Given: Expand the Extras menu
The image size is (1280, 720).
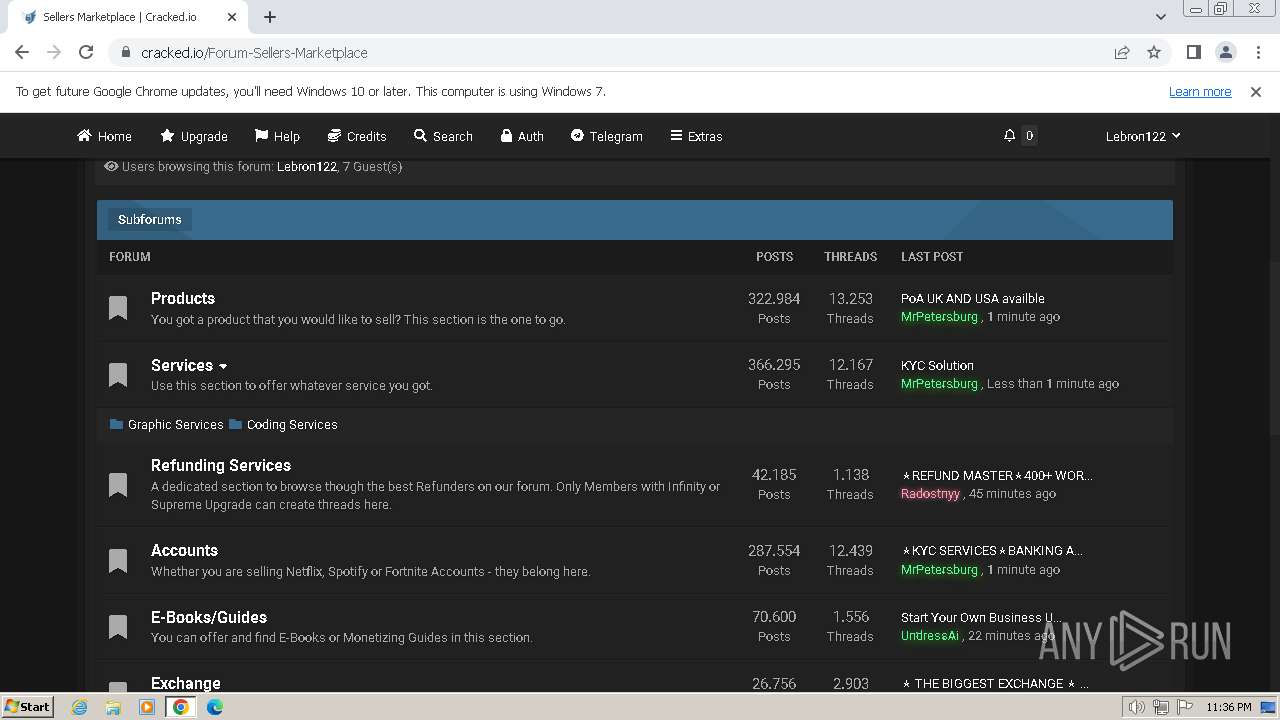Looking at the screenshot, I should (696, 136).
